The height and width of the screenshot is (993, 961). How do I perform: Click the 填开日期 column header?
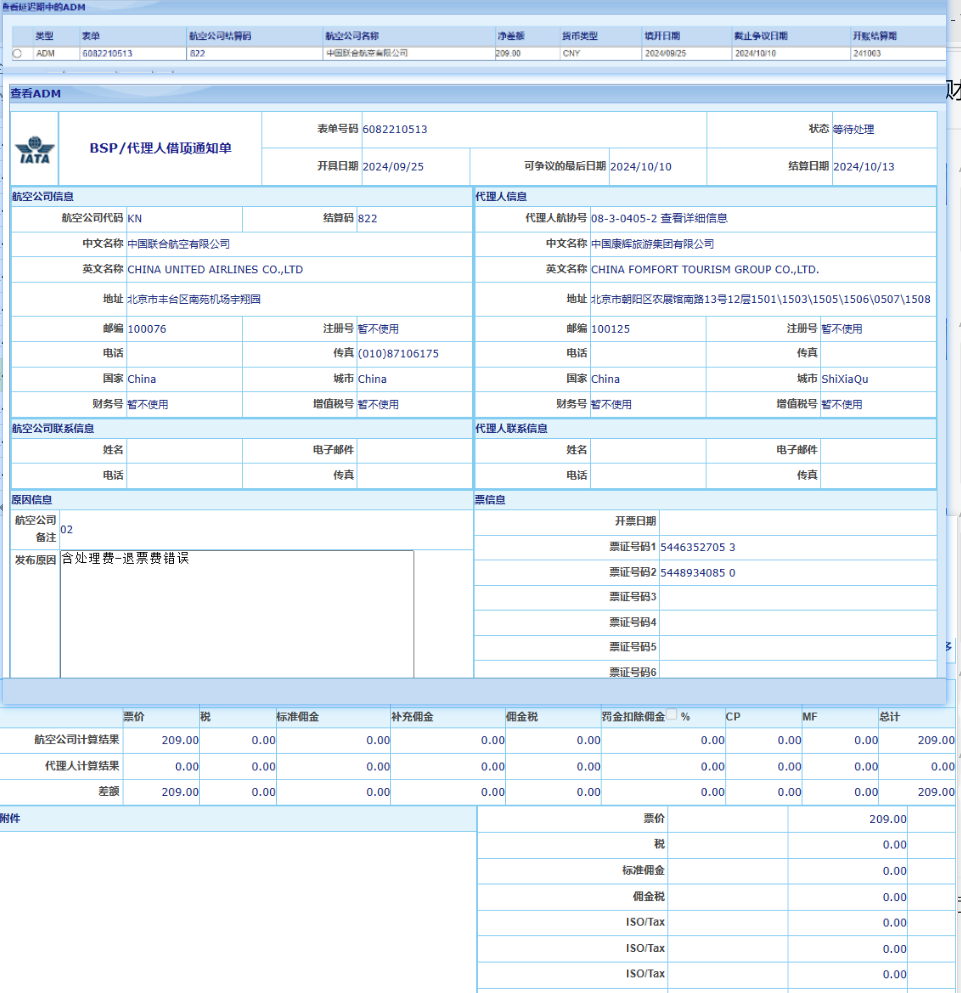[x=665, y=36]
